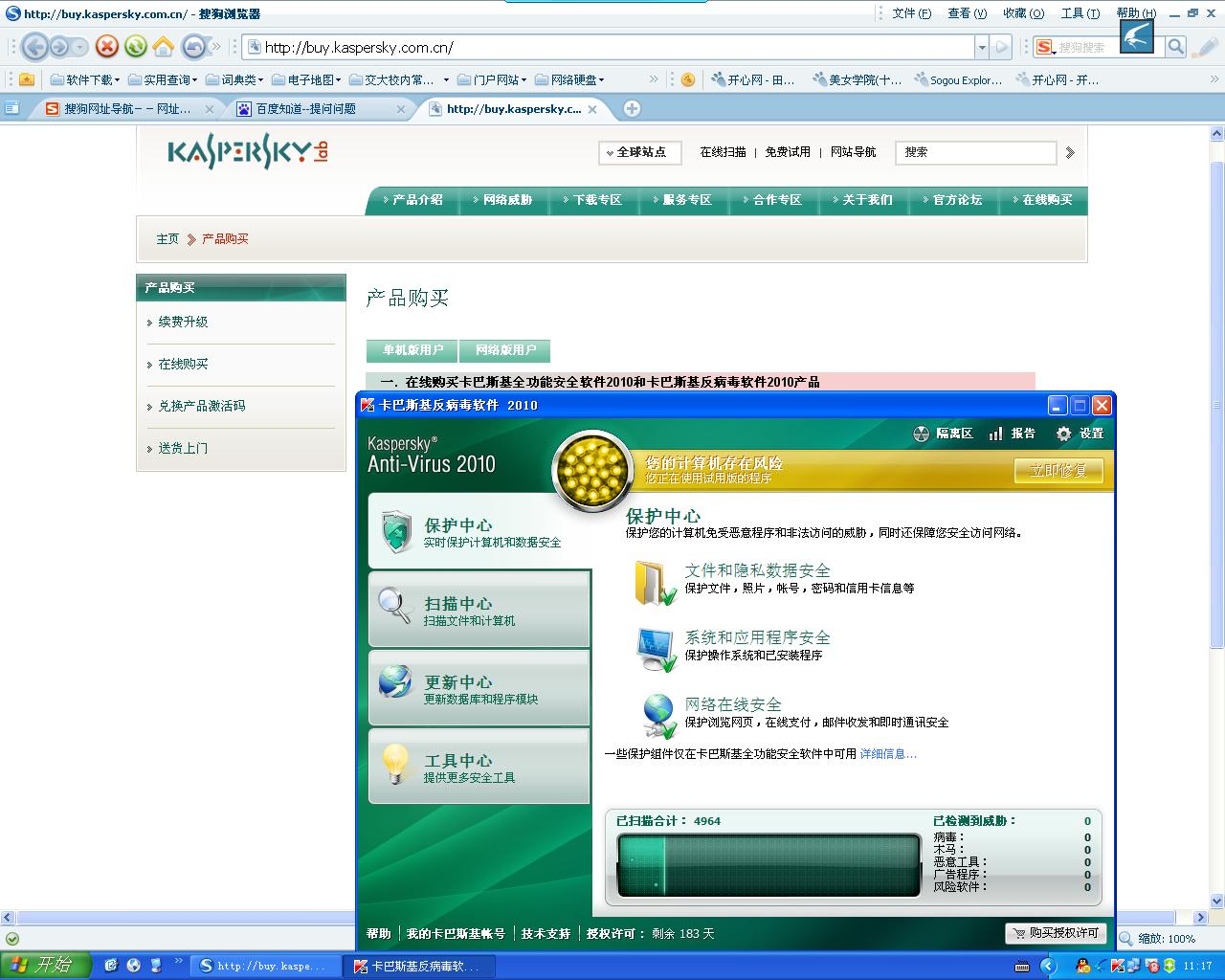Click 技术支持 link in Kaspersky footer
1225x980 pixels.
coord(546,934)
